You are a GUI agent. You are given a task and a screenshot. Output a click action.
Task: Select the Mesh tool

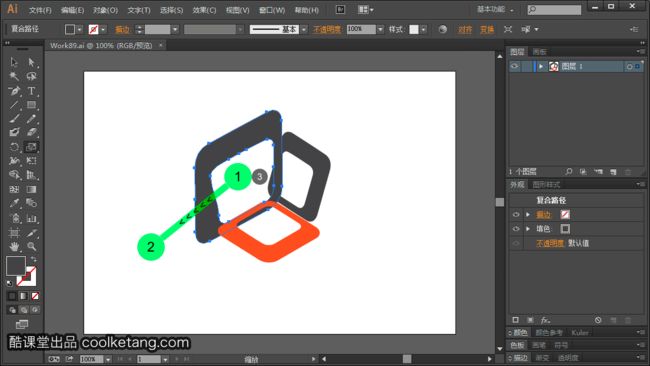[x=14, y=189]
